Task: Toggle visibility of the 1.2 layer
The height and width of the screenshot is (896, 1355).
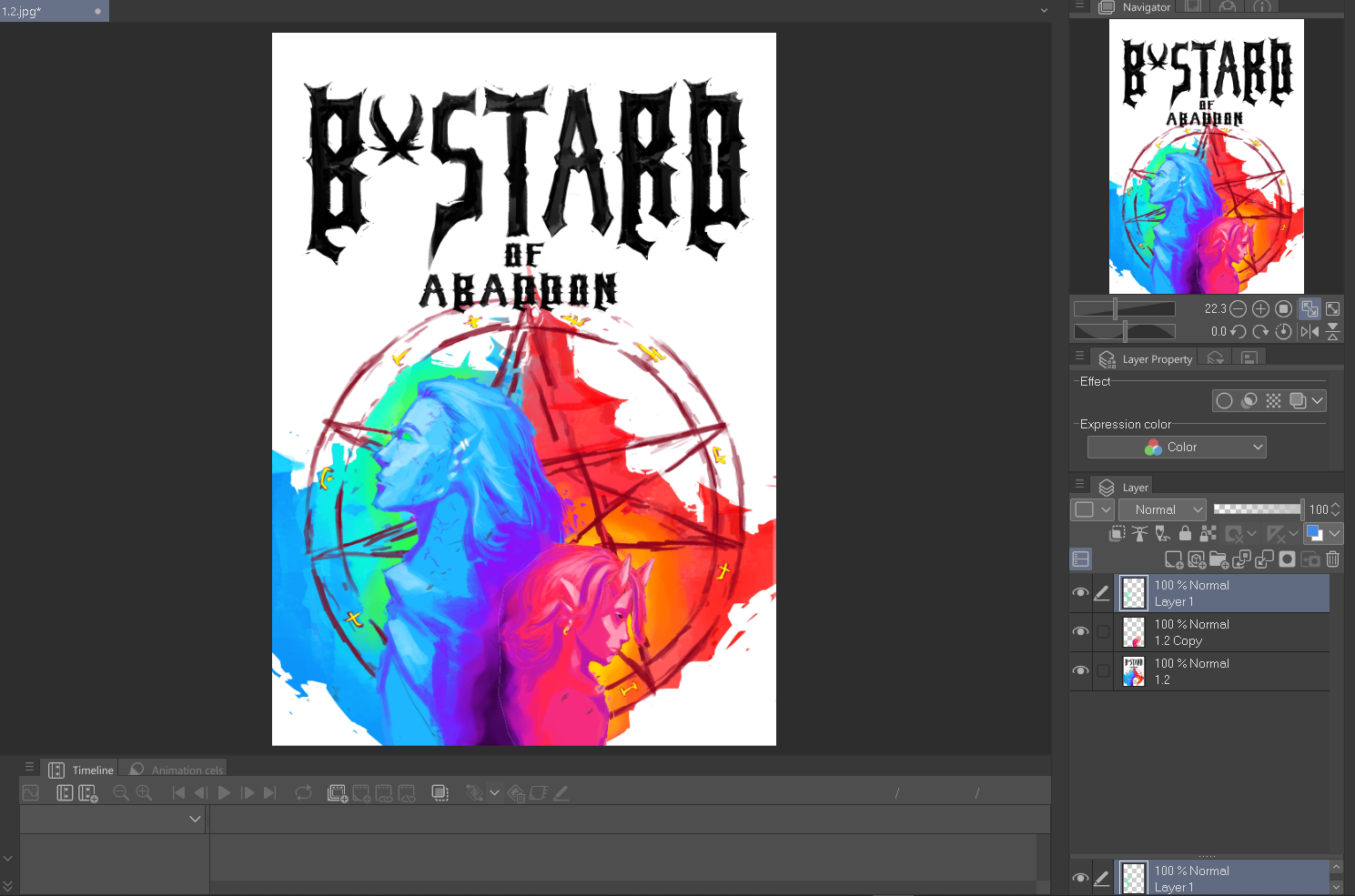Action: (1080, 670)
